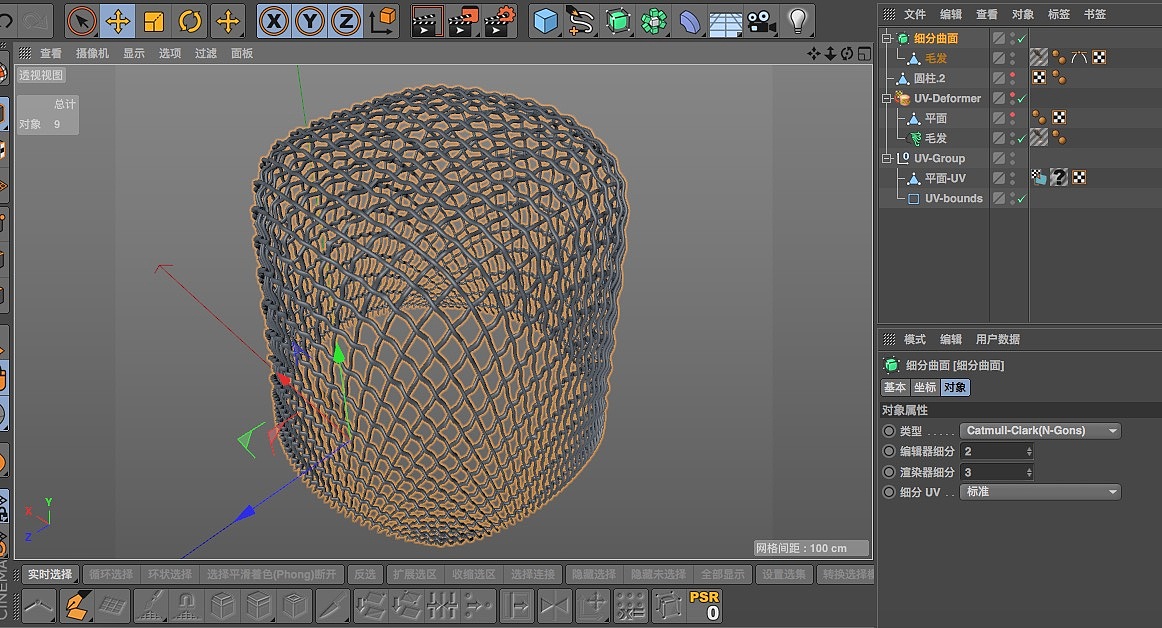Screen dimensions: 1162x628
Task: Click the 循环选择 button
Action: (x=111, y=574)
